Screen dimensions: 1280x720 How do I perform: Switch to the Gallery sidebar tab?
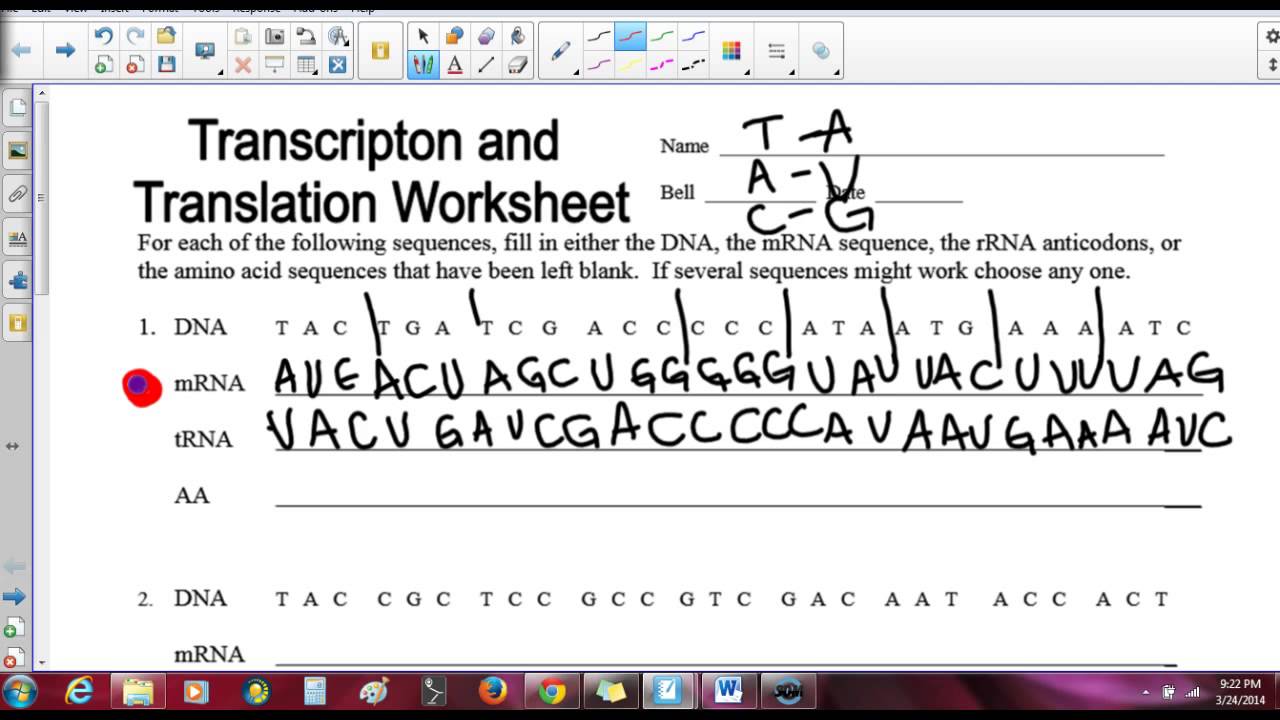pos(17,152)
